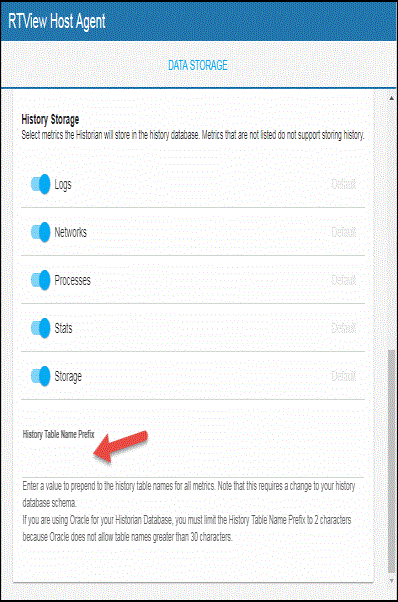This screenshot has width=398, height=602.
Task: Select the Processes metric label
Action: pos(73,280)
